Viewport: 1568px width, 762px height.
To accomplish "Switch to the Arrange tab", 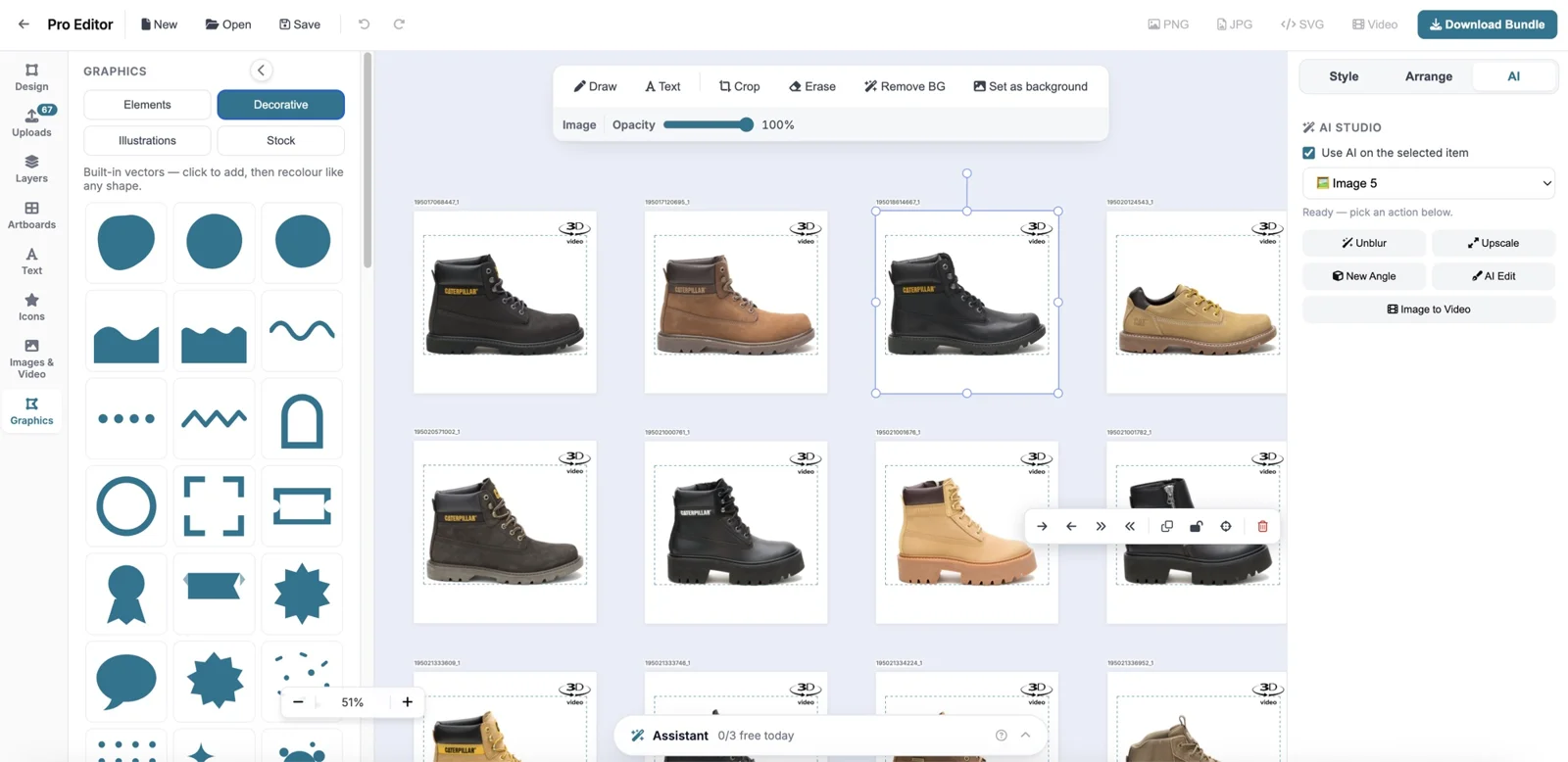I will click(1429, 76).
